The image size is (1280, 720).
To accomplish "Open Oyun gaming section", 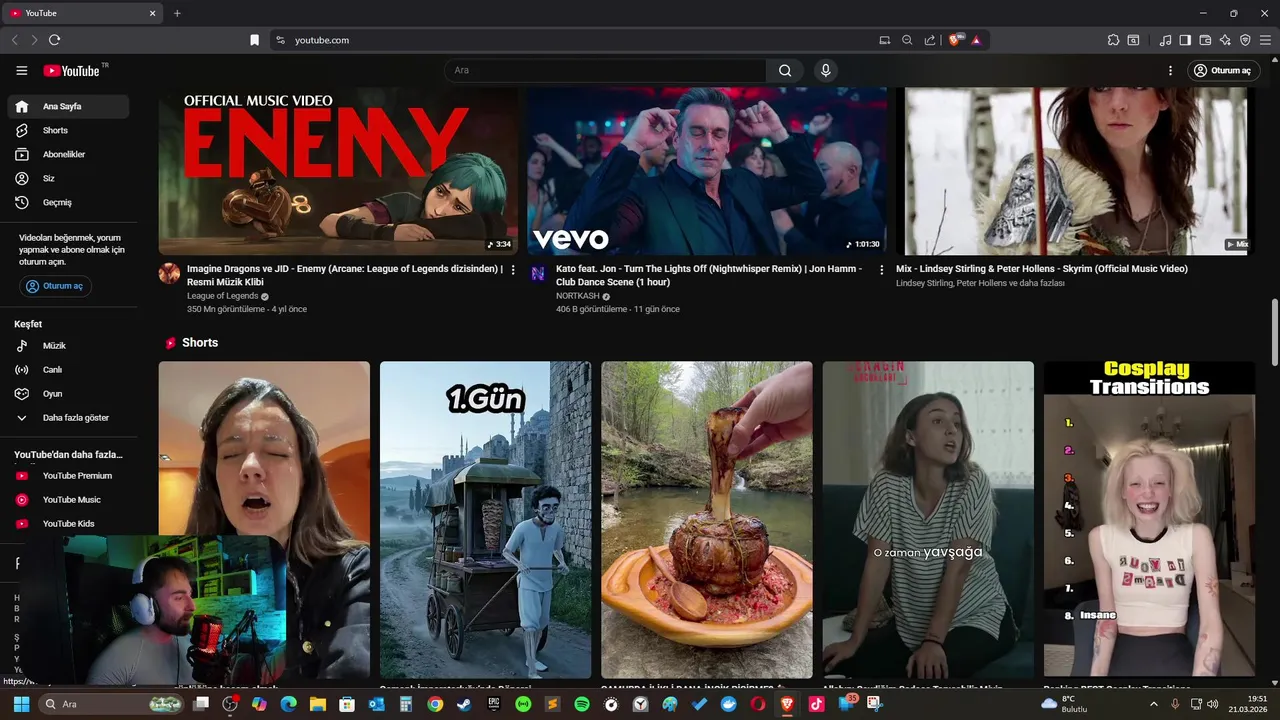I will point(68,394).
